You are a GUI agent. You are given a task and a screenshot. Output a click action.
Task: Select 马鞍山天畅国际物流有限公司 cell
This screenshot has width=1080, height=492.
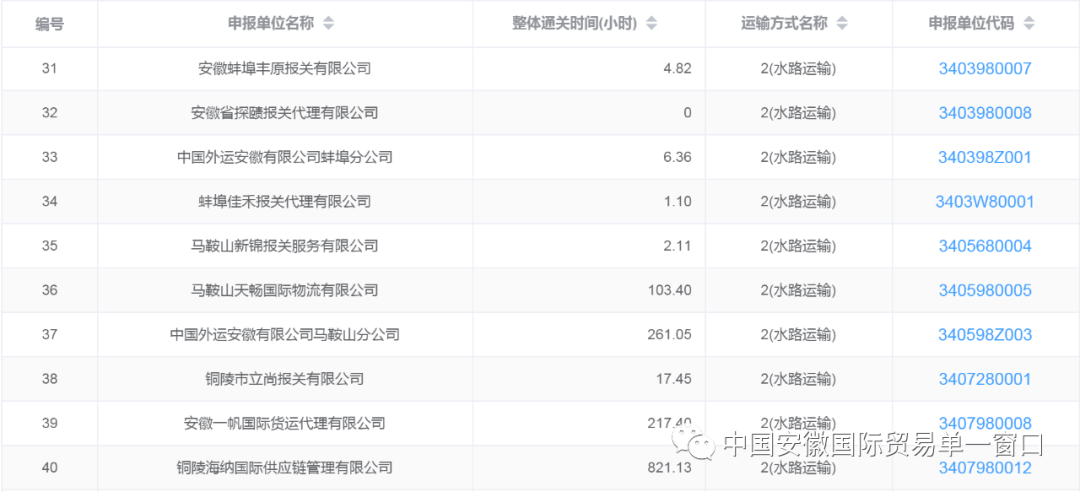pos(284,291)
